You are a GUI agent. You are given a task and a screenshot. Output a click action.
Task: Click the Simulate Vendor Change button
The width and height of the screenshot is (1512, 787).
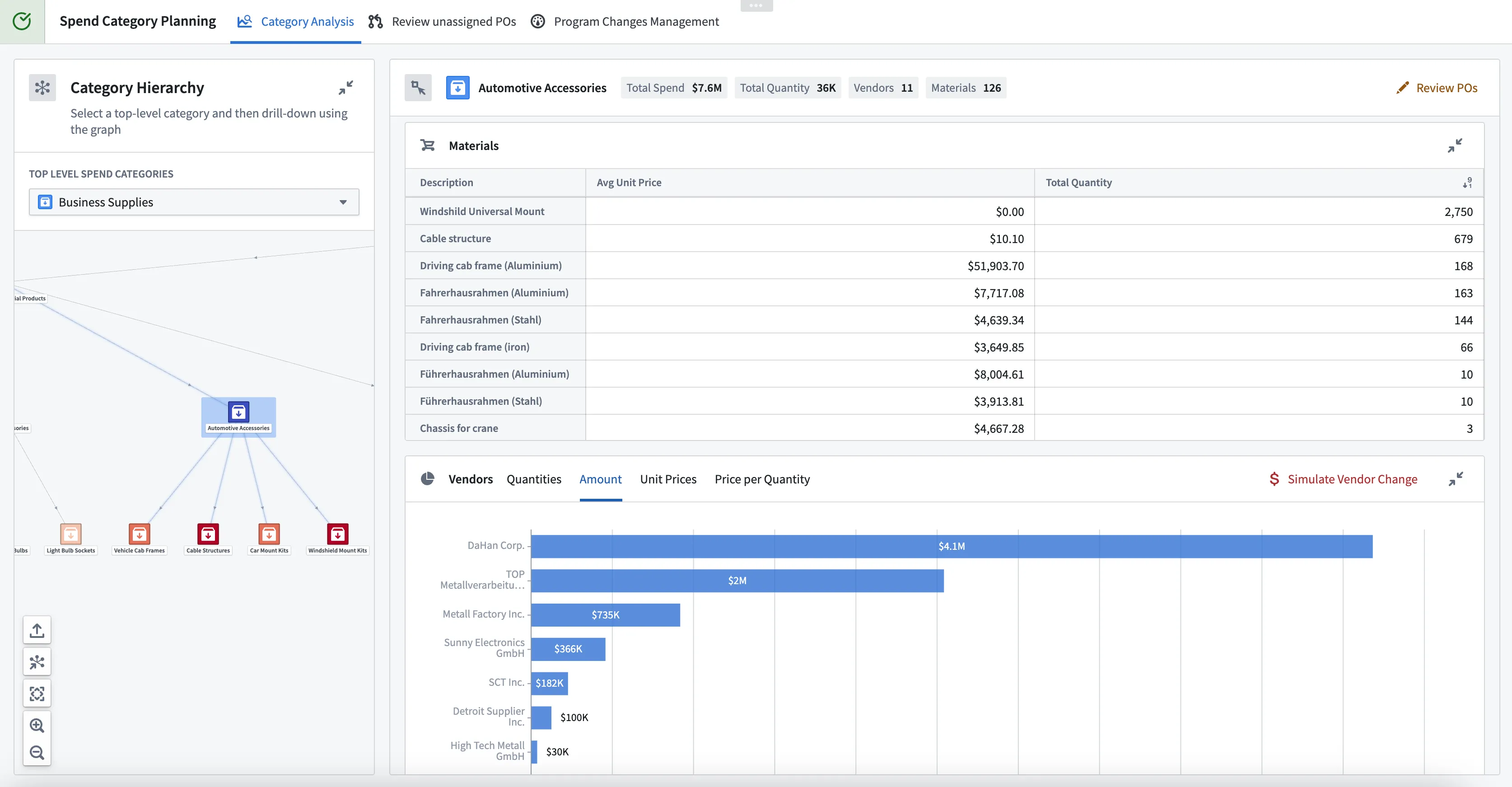[1343, 479]
